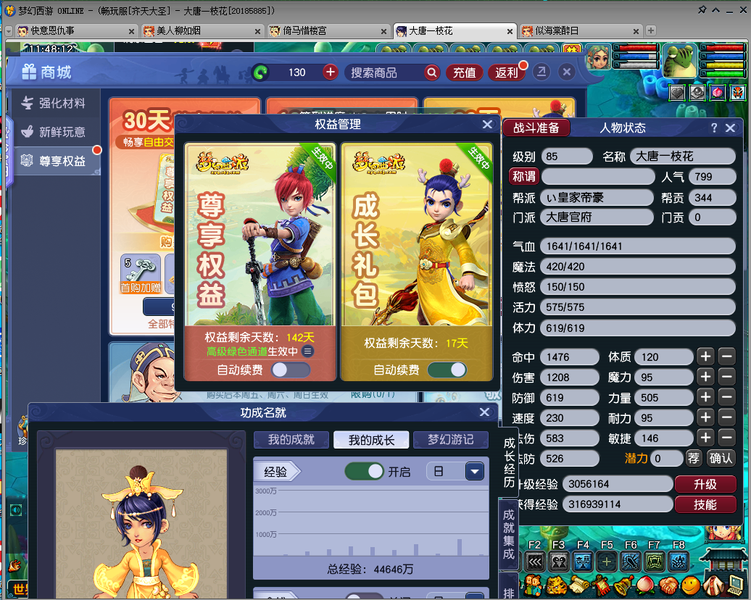
Task: Open the 成长经历 vertical tab
Action: tap(509, 462)
